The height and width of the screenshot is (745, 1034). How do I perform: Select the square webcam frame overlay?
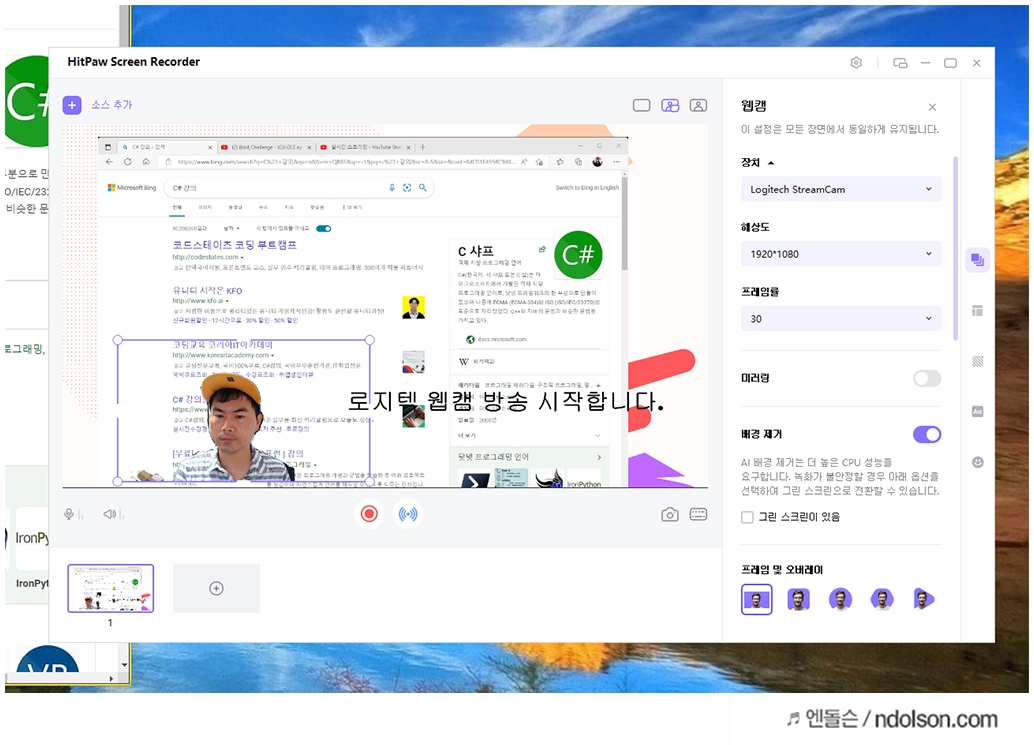point(756,599)
